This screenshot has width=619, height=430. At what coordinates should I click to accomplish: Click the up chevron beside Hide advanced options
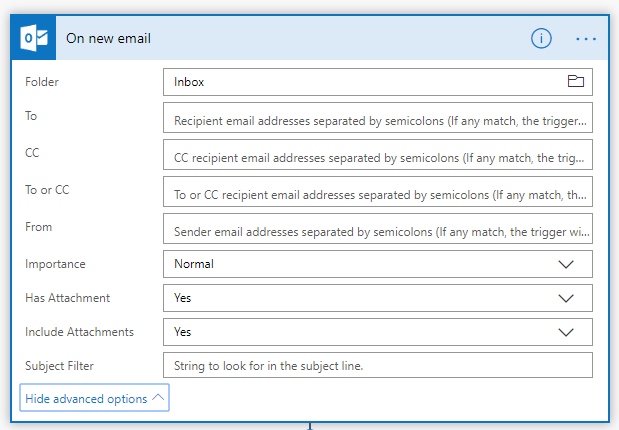click(x=158, y=398)
